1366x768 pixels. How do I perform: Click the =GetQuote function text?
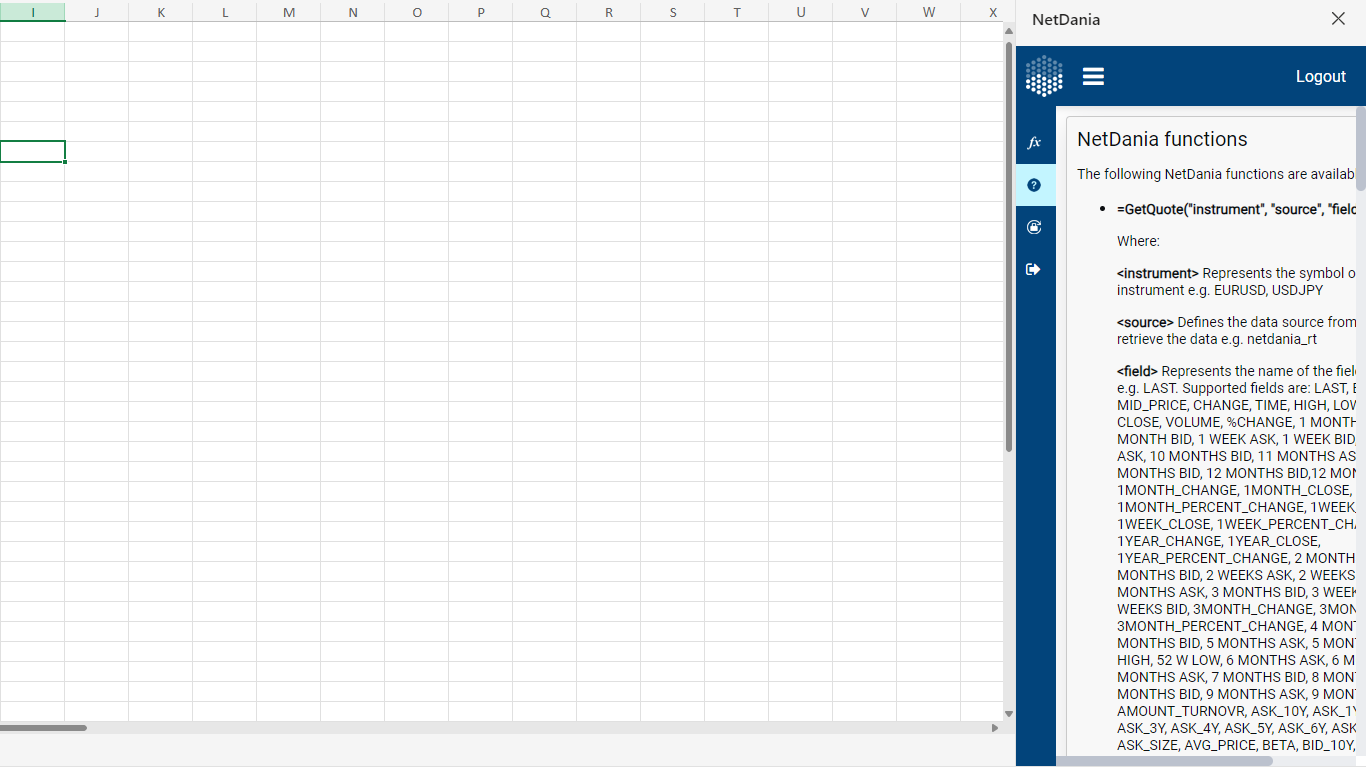[1236, 209]
